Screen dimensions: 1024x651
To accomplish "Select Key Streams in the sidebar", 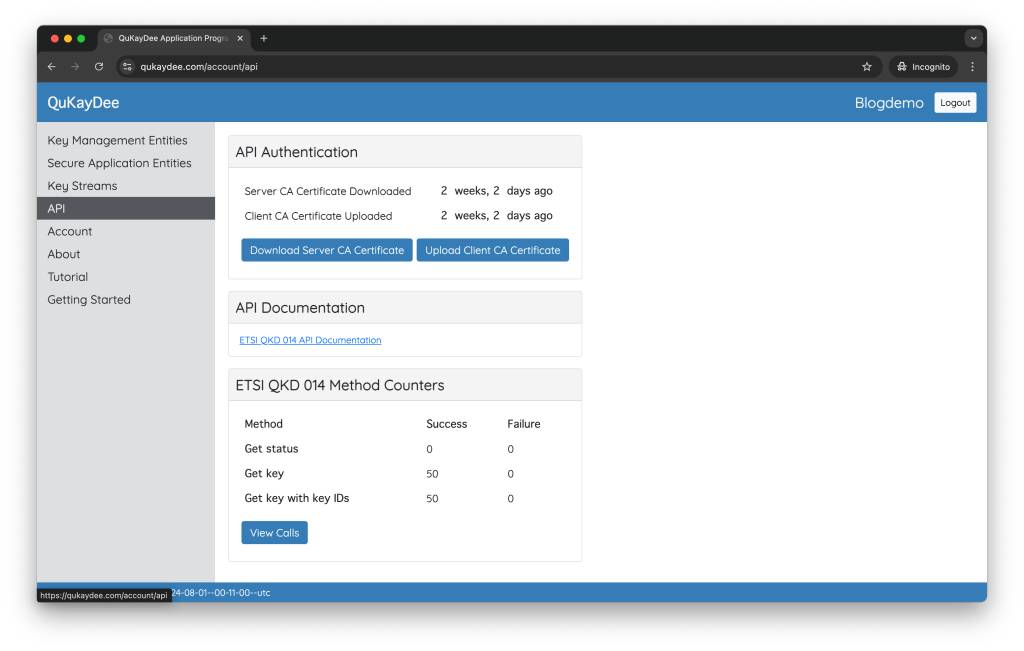I will 82,186.
